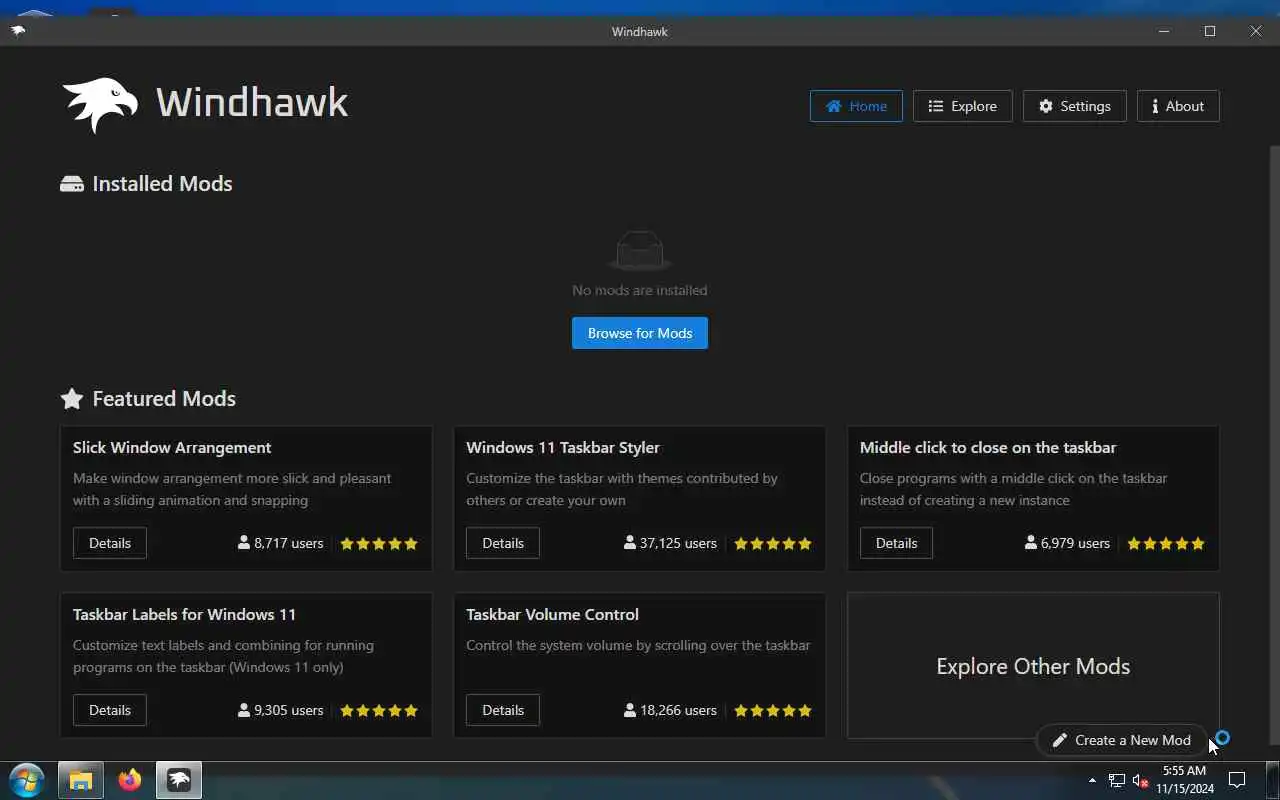Click the user icon beside 18,266 users
This screenshot has width=1280, height=800.
630,710
